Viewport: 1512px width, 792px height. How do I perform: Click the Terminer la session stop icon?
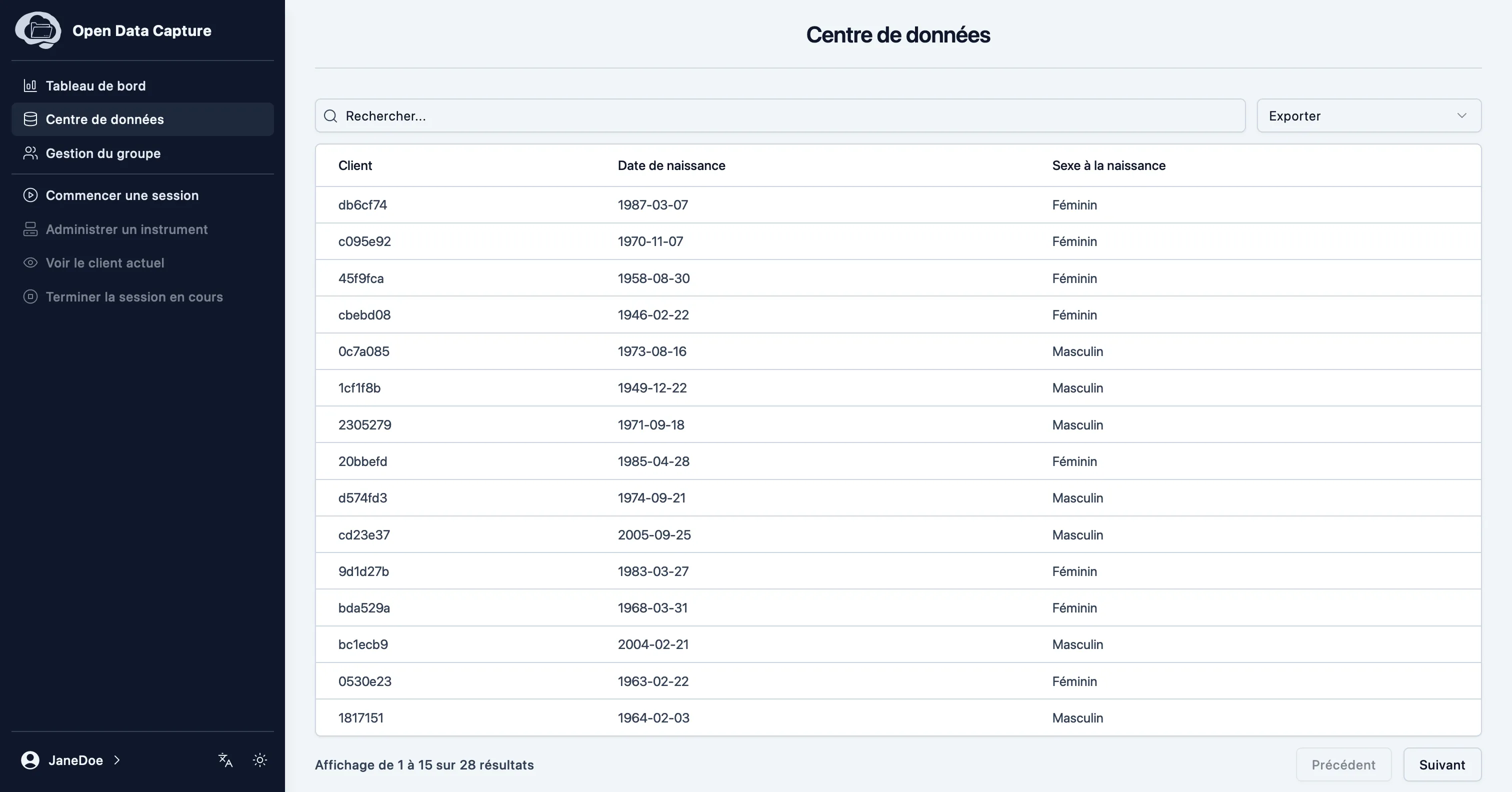(x=30, y=296)
